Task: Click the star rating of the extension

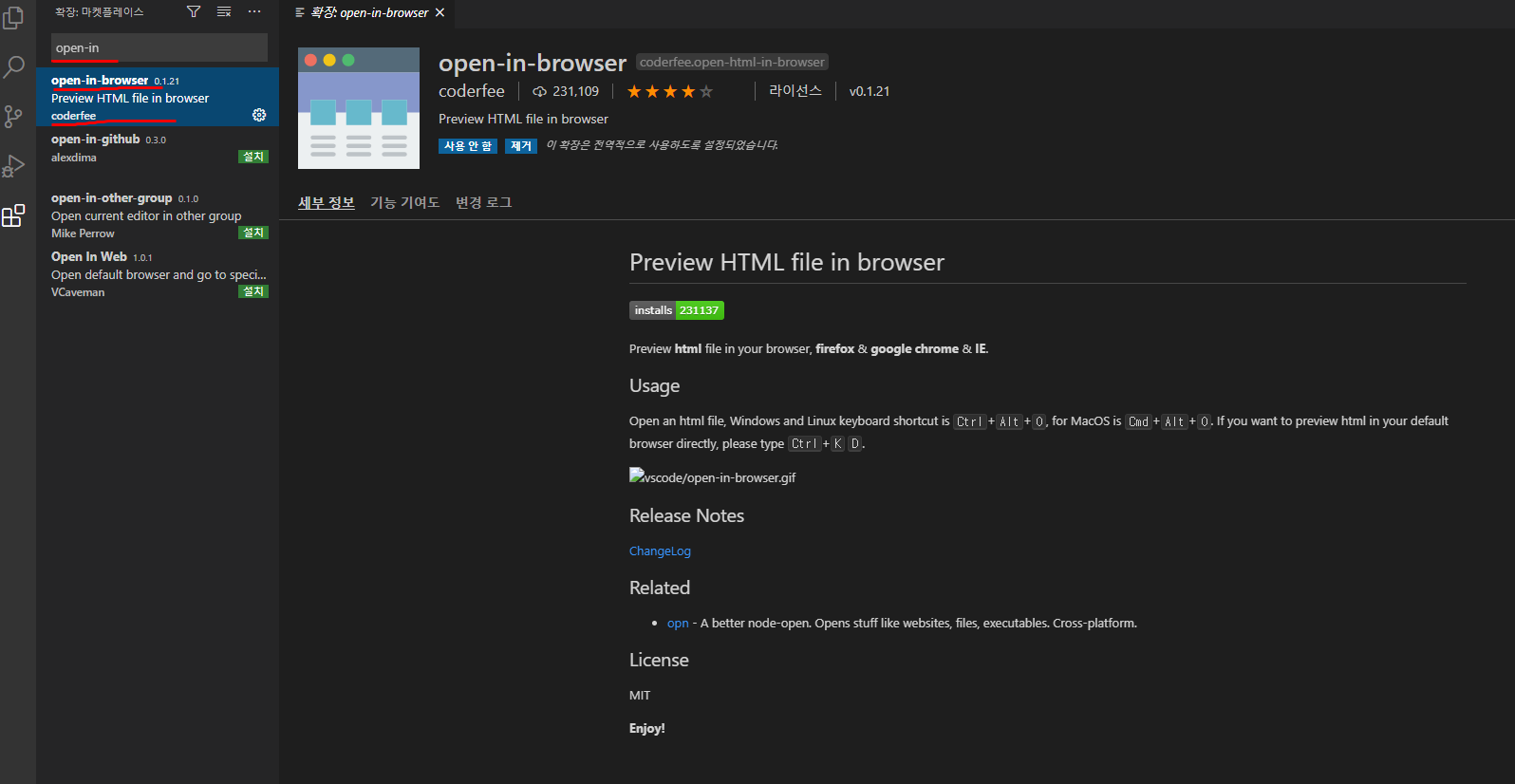Action: click(670, 91)
